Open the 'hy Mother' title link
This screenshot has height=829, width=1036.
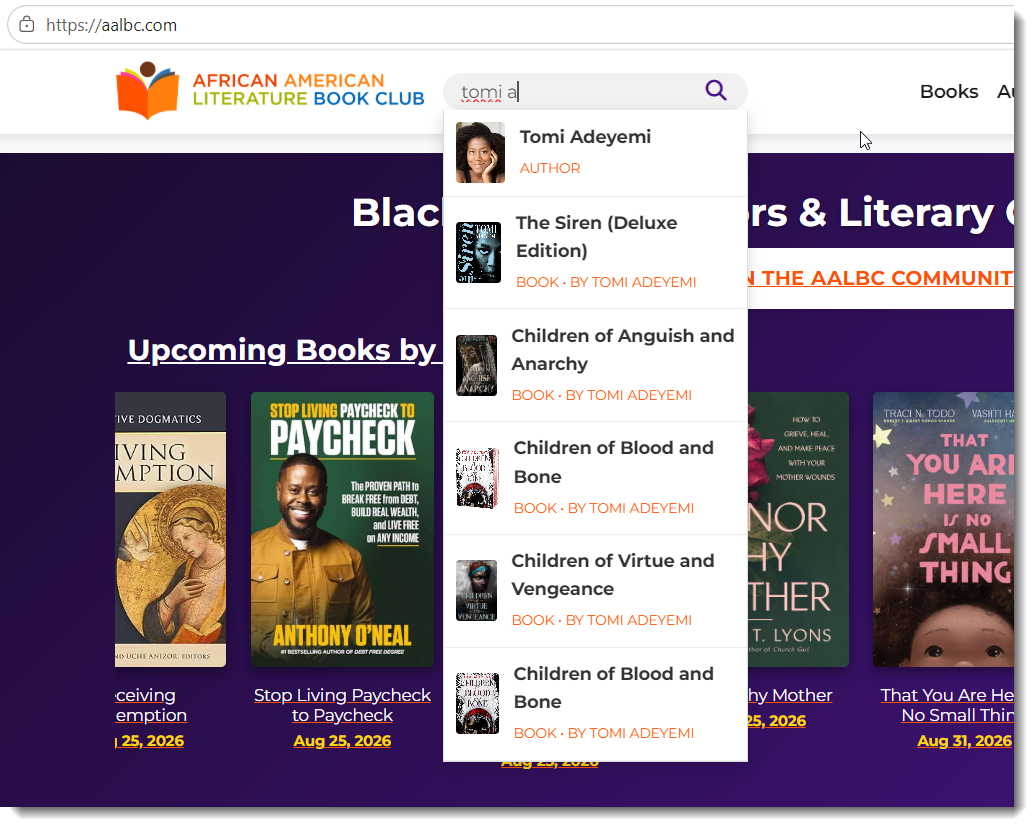click(790, 695)
